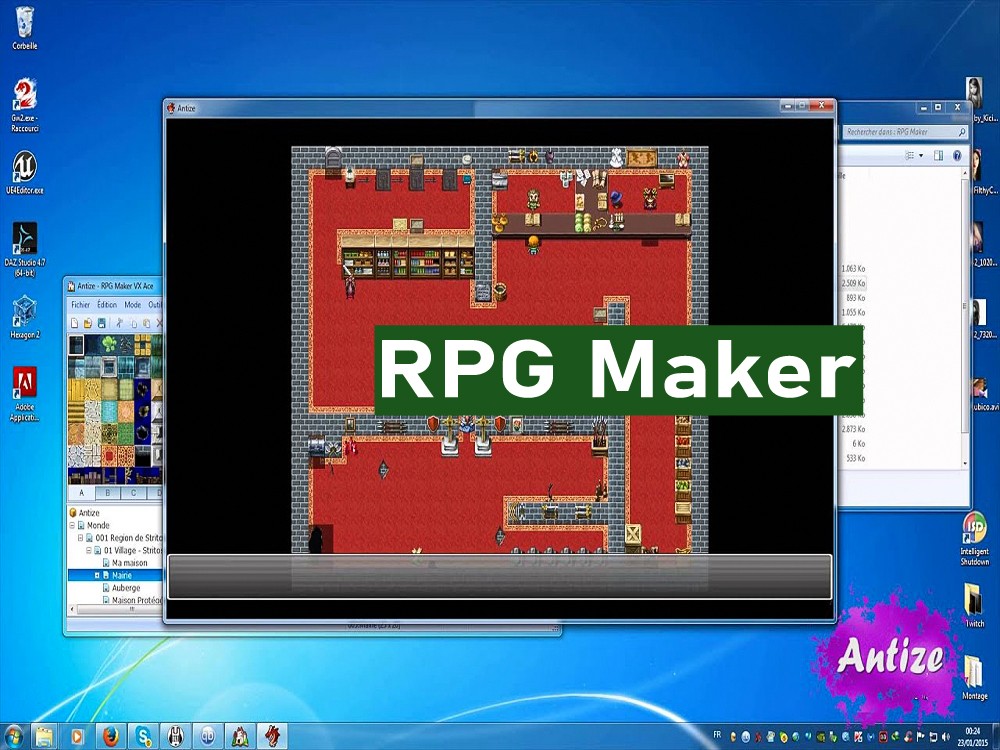Screen dimensions: 1000x750
Task: Click the red dragon game taskbar icon
Action: [x=272, y=737]
